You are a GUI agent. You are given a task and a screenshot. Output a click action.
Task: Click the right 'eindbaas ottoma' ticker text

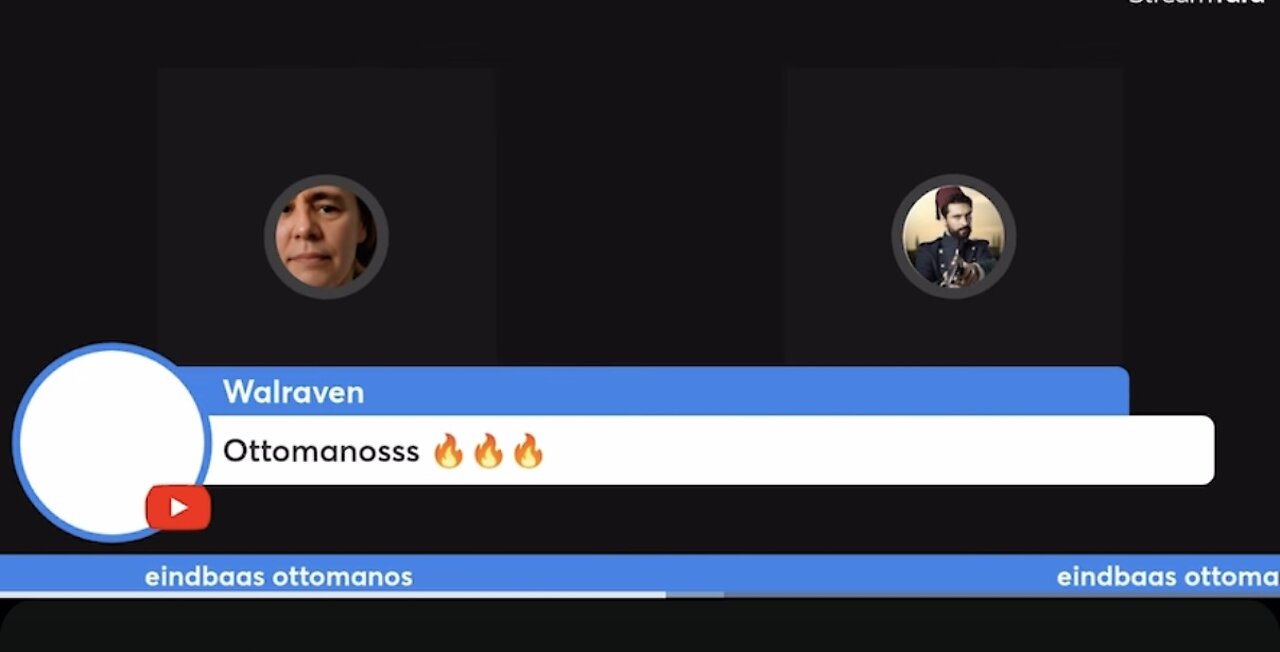coord(1168,576)
